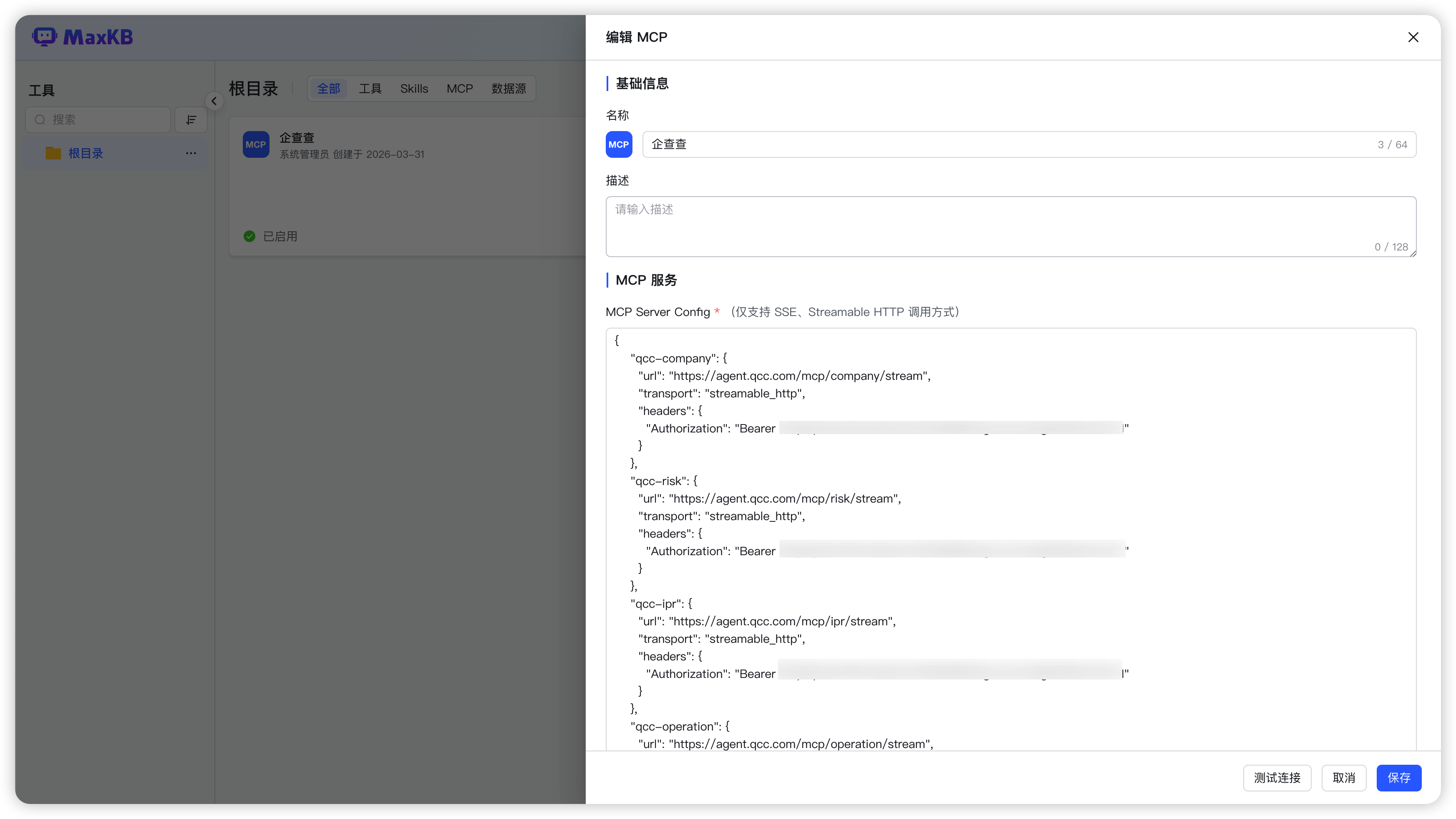Select the 数据源 tab
This screenshot has width=1456, height=819.
[508, 89]
